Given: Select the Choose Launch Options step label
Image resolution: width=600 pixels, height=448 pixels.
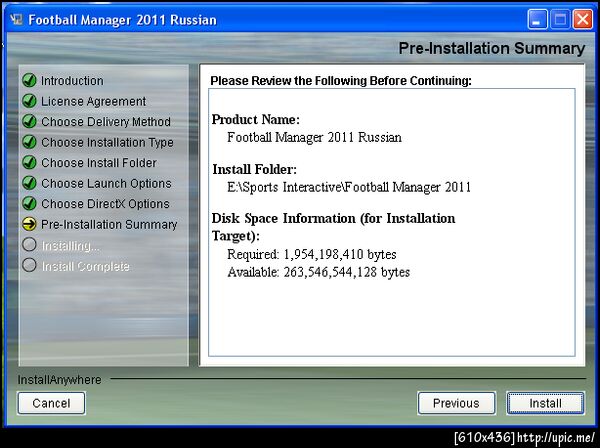Looking at the screenshot, I should tap(106, 184).
